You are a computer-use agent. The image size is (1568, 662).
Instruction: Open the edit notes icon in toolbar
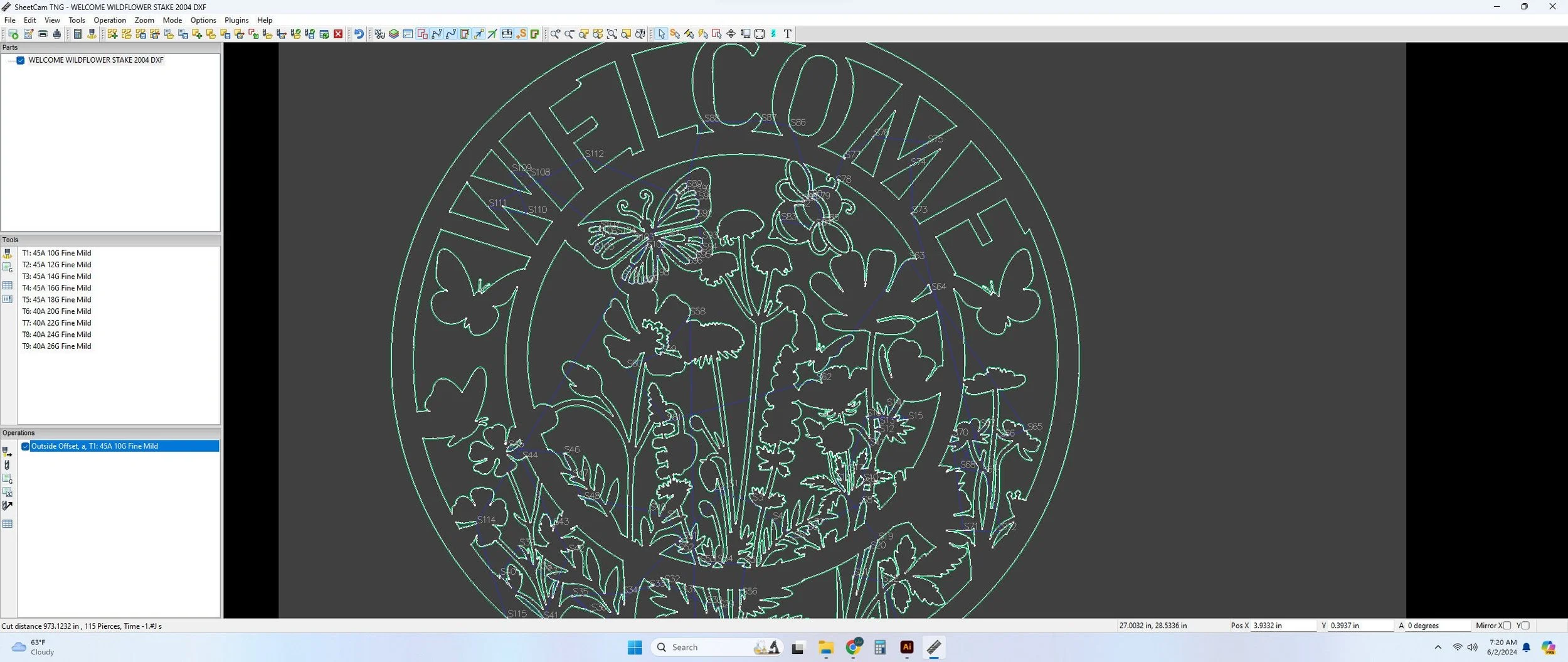click(28, 34)
